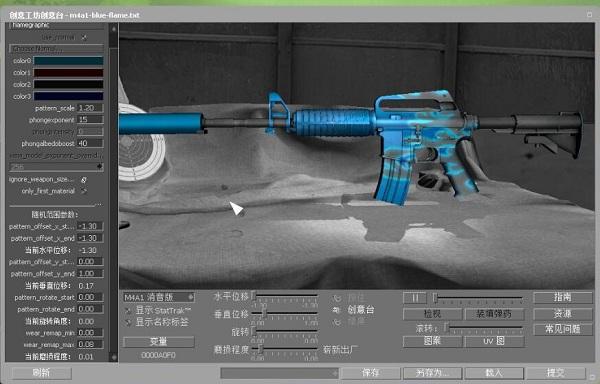Click the 载入 load button
The image size is (600, 384).
494,373
